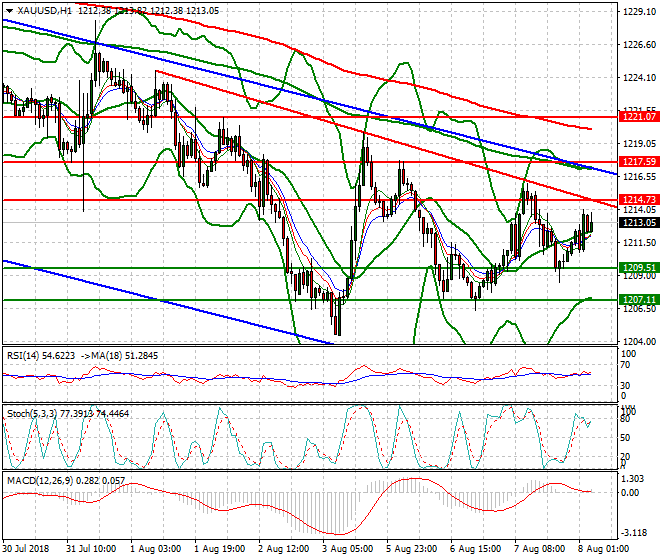The width and height of the screenshot is (660, 560).
Task: Click the 7 Aug 08:00 time label
Action: [x=540, y=549]
